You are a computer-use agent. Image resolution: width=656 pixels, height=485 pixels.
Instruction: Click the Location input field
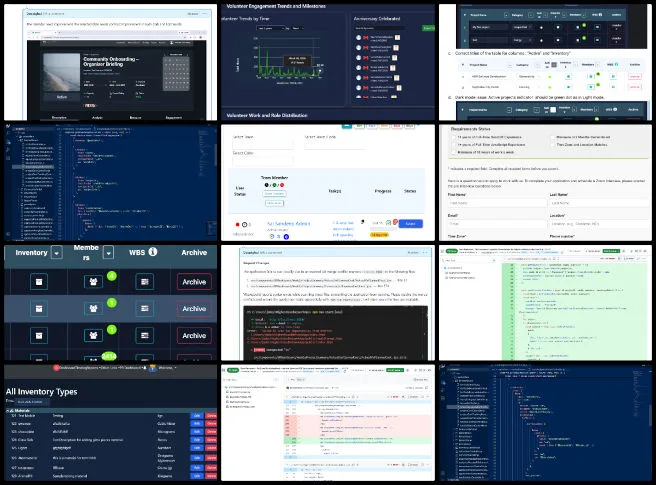pyautogui.click(x=599, y=224)
